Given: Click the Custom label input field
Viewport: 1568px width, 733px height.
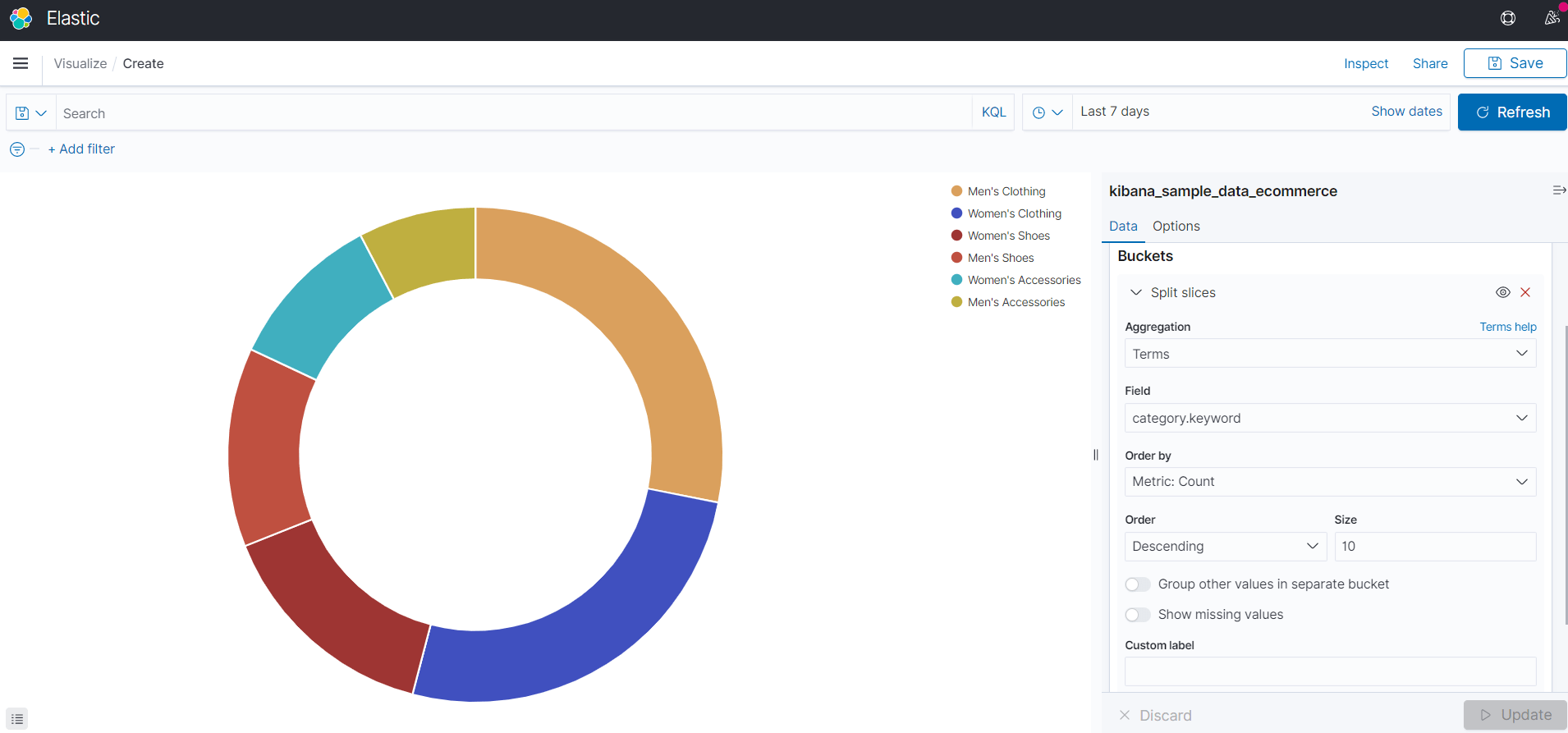Looking at the screenshot, I should click(x=1330, y=671).
